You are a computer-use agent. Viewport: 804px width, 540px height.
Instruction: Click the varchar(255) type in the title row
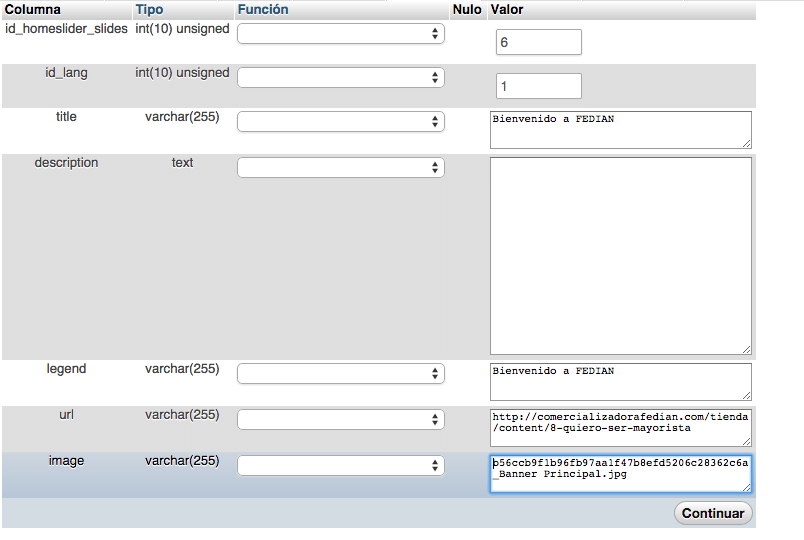click(x=182, y=117)
